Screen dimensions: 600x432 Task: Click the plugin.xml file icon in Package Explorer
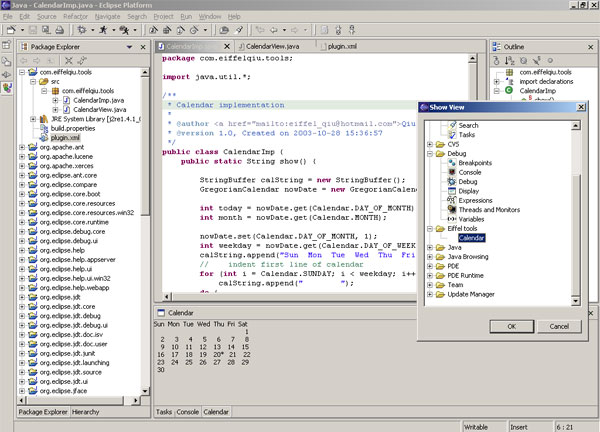pos(44,138)
